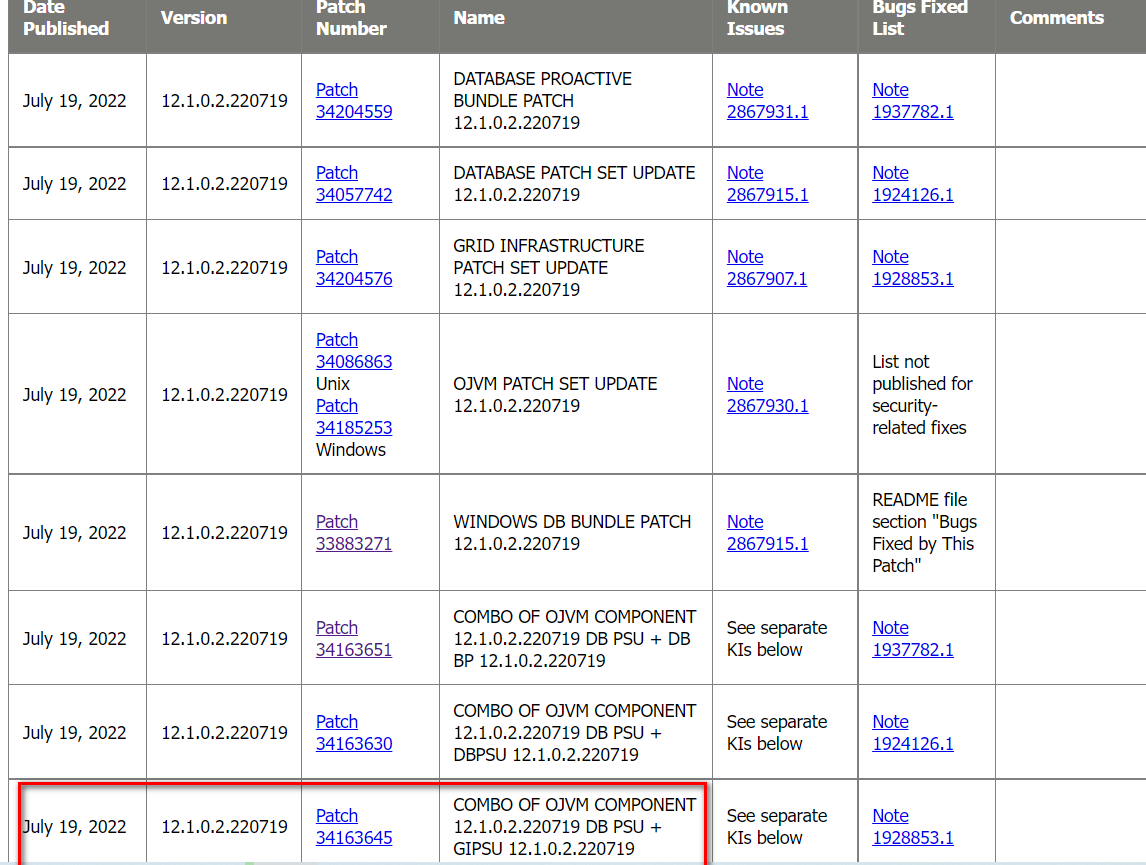This screenshot has width=1146, height=865.
Task: Open Patch 34163645 link
Action: [x=354, y=827]
